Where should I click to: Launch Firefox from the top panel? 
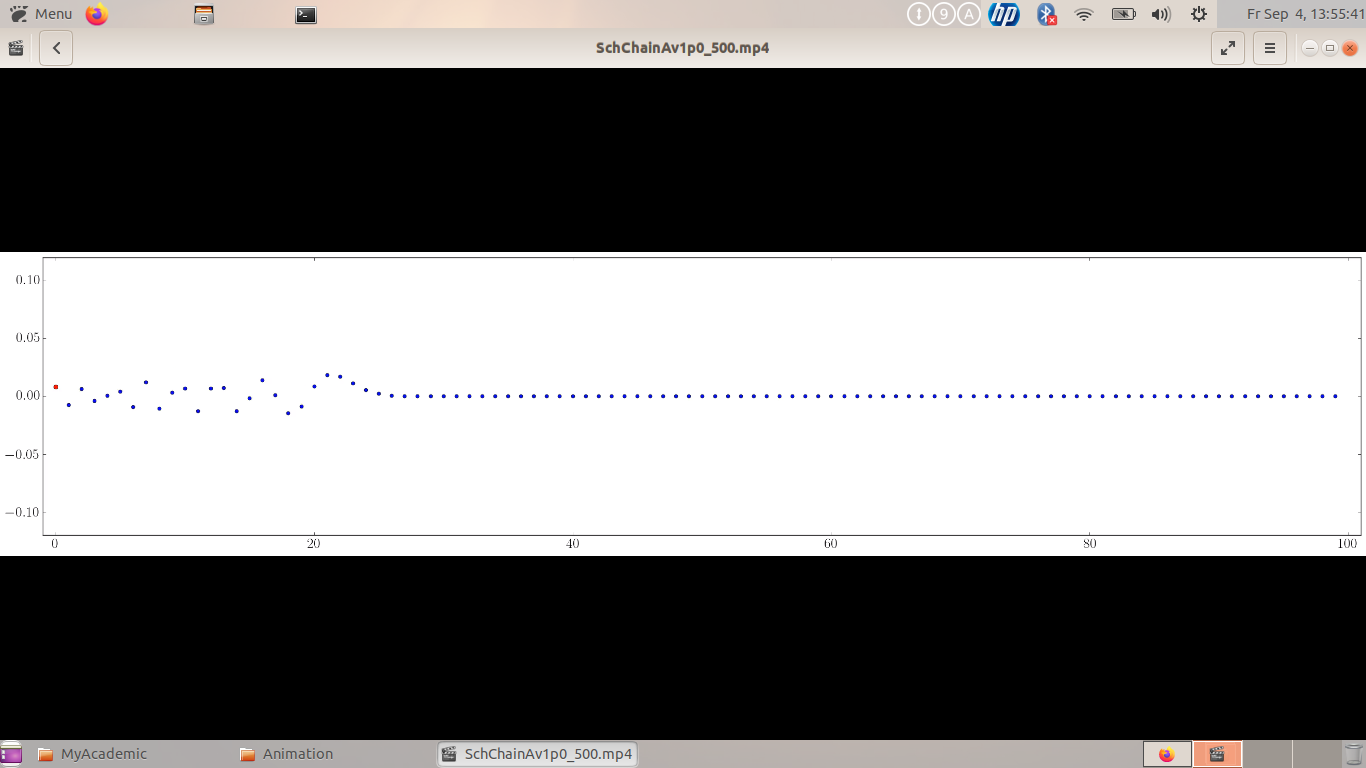(96, 14)
